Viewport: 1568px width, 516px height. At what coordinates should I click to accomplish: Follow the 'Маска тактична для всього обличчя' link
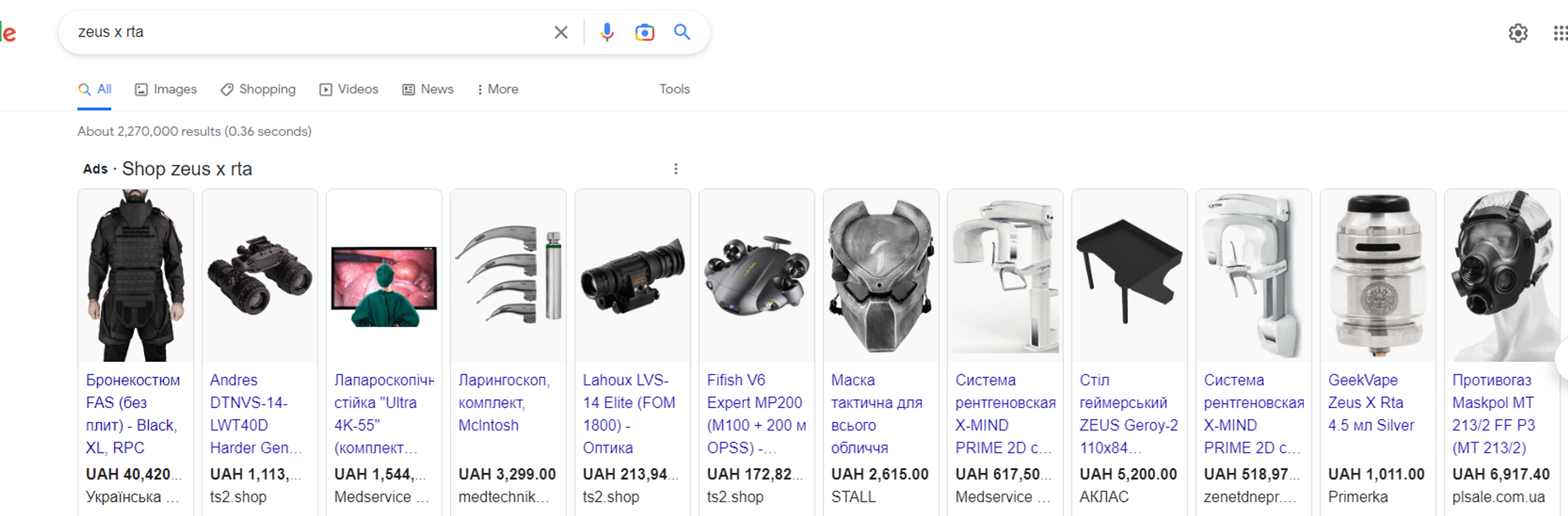877,413
